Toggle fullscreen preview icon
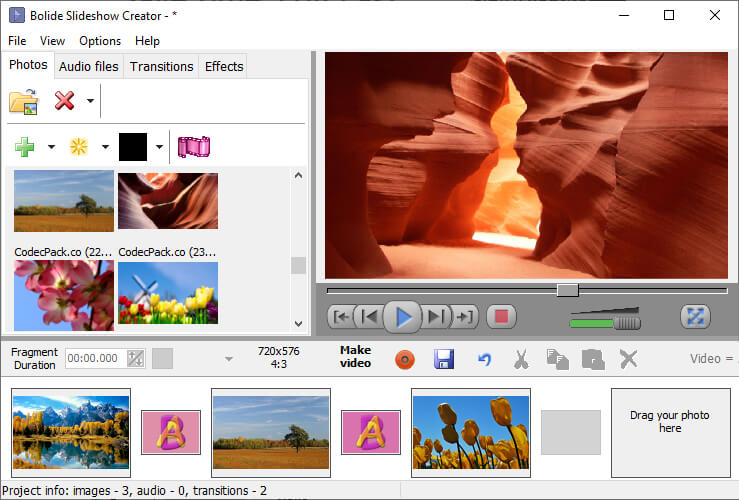The width and height of the screenshot is (739, 500). pyautogui.click(x=694, y=317)
